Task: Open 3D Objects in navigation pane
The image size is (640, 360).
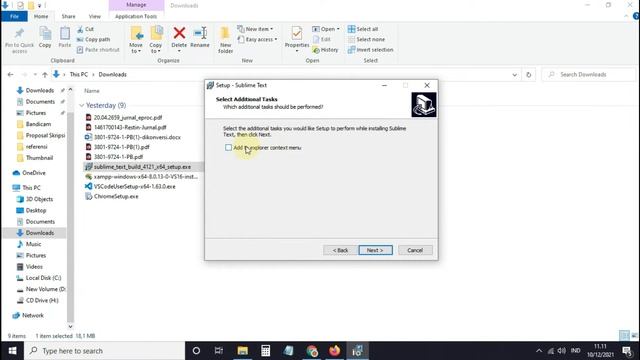Action: (x=39, y=199)
